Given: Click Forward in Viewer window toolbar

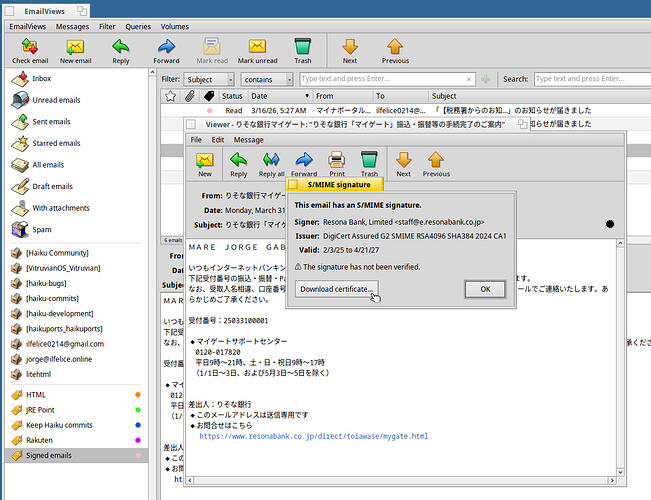Looking at the screenshot, I should tap(304, 164).
